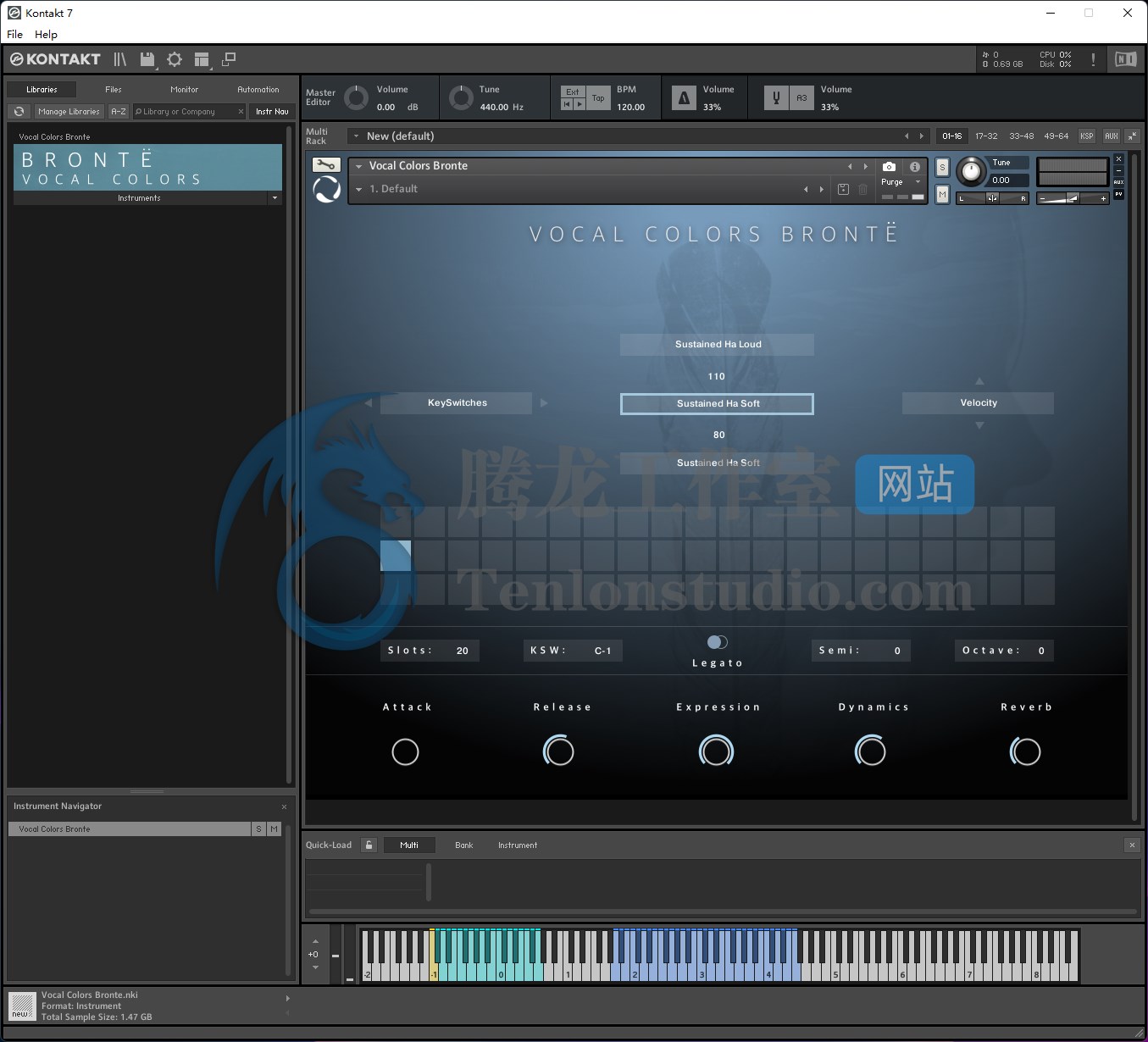Viewport: 1148px width, 1042px height.
Task: Click the KeySwitches button
Action: pyautogui.click(x=457, y=403)
